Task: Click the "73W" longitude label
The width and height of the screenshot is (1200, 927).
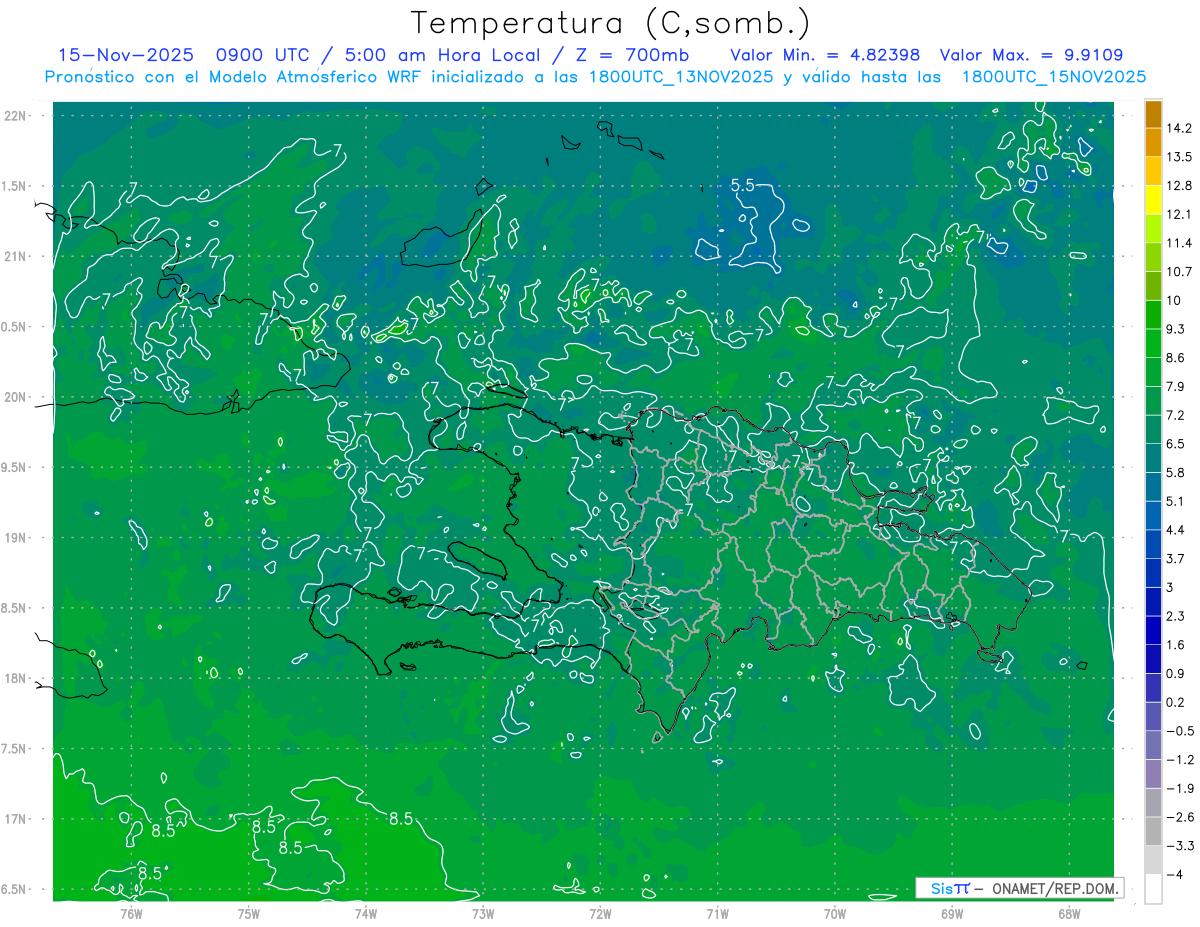Action: coord(483,913)
